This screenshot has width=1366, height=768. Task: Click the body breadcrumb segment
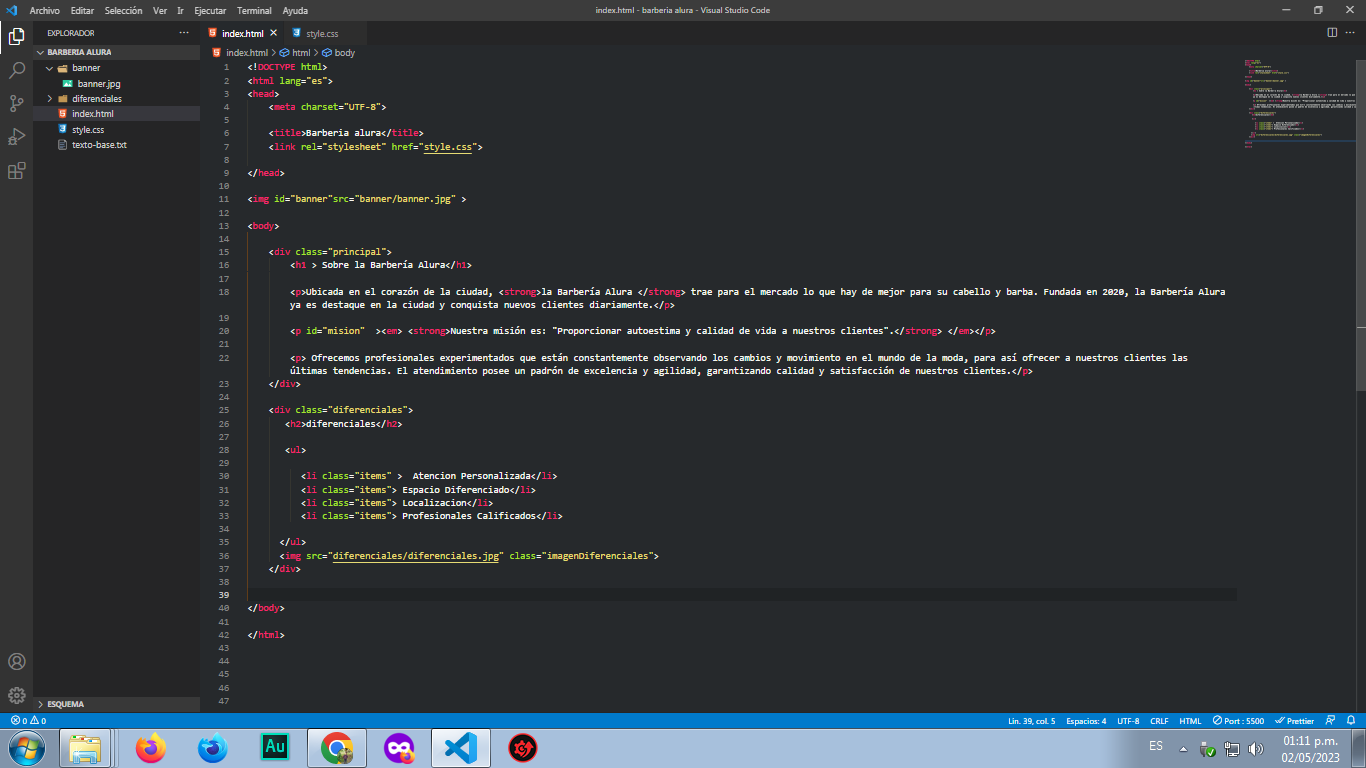coord(338,52)
